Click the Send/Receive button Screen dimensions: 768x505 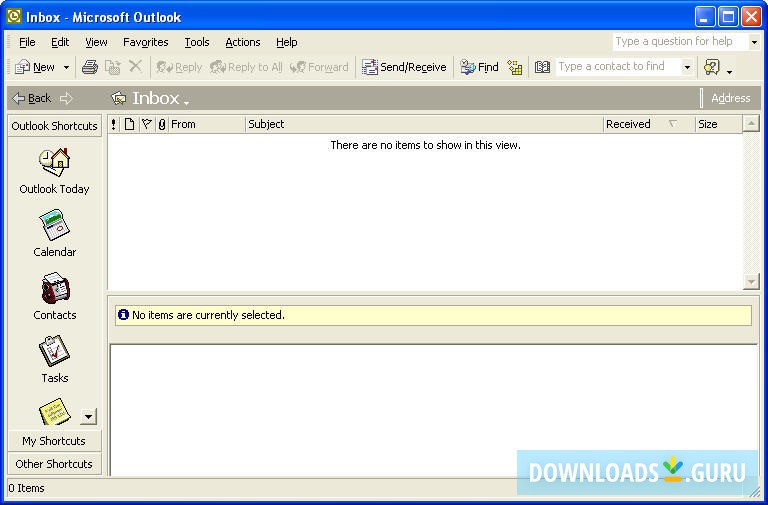click(x=404, y=67)
